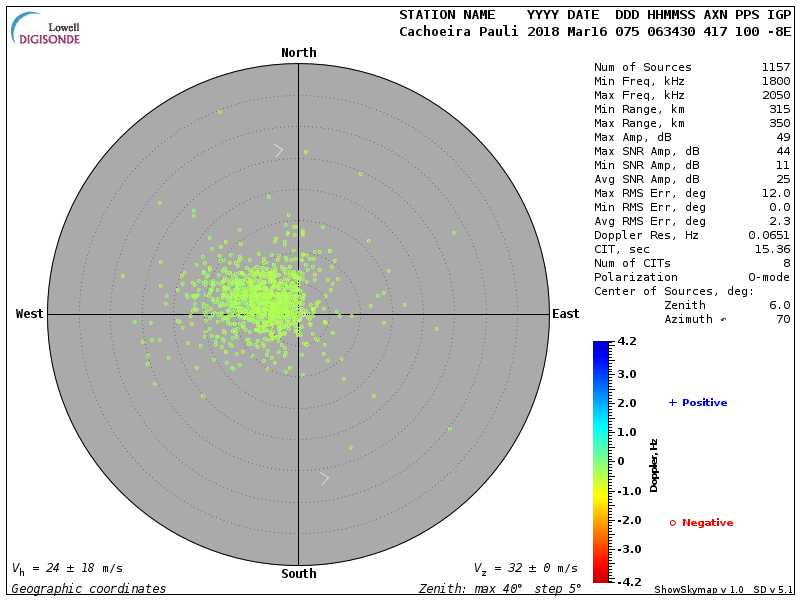Click the Vz vertical velocity readout
Screen dimensions: 800x600
[x=525, y=568]
